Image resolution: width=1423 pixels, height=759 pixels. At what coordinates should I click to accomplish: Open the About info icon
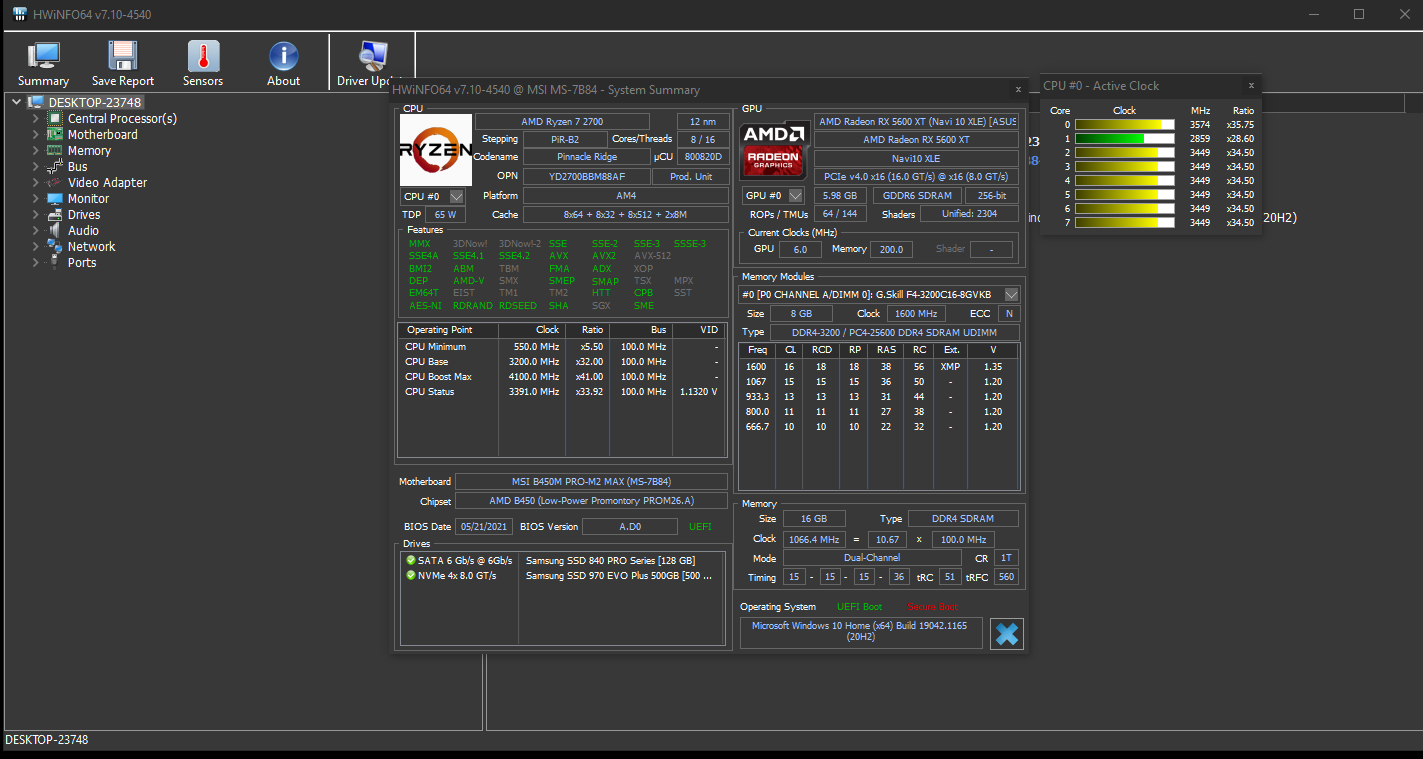[x=283, y=57]
